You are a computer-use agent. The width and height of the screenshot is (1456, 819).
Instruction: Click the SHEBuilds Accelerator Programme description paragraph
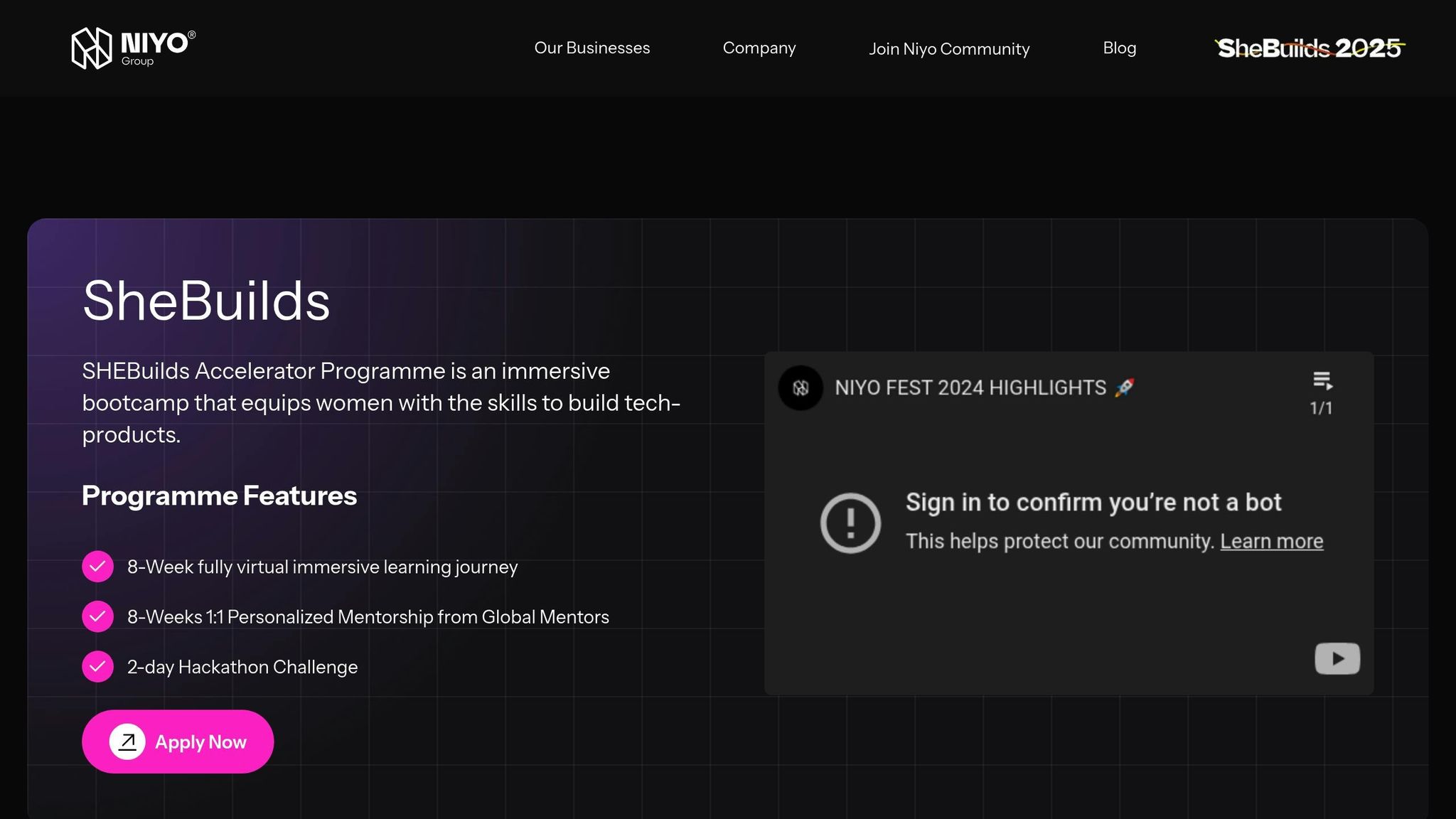click(x=381, y=402)
